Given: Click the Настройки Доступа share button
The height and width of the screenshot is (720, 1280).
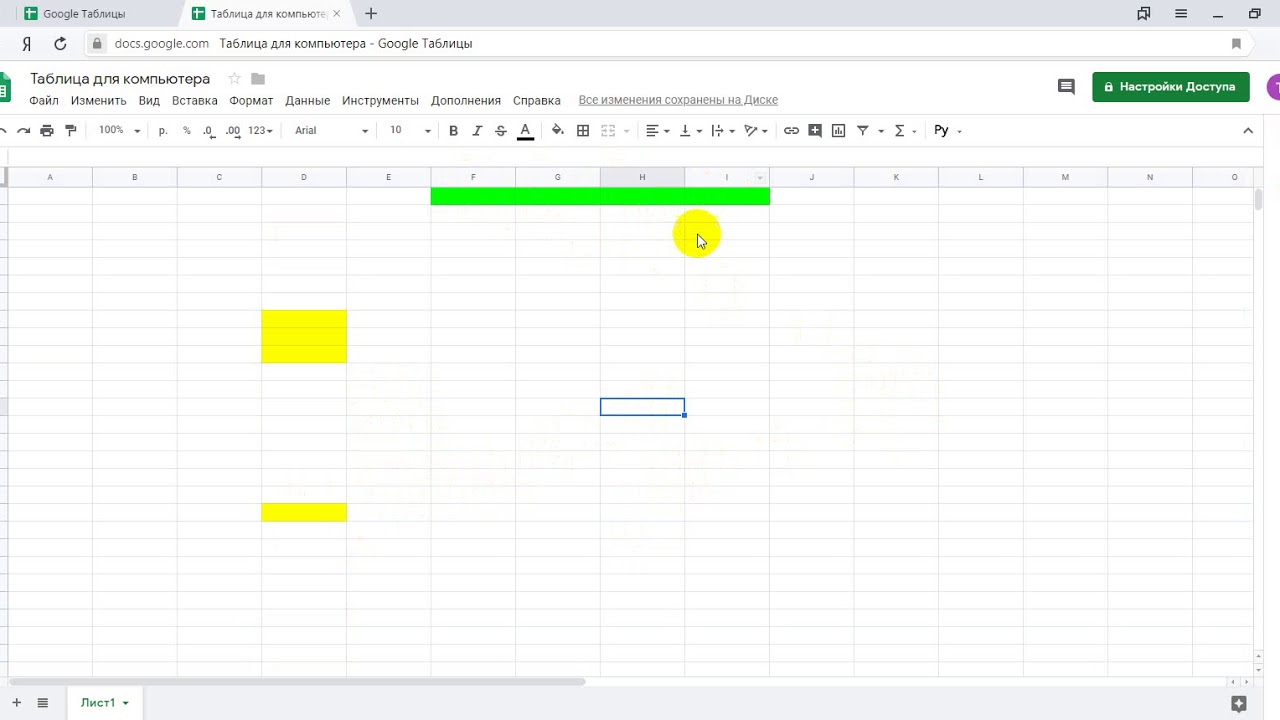Looking at the screenshot, I should point(1171,87).
